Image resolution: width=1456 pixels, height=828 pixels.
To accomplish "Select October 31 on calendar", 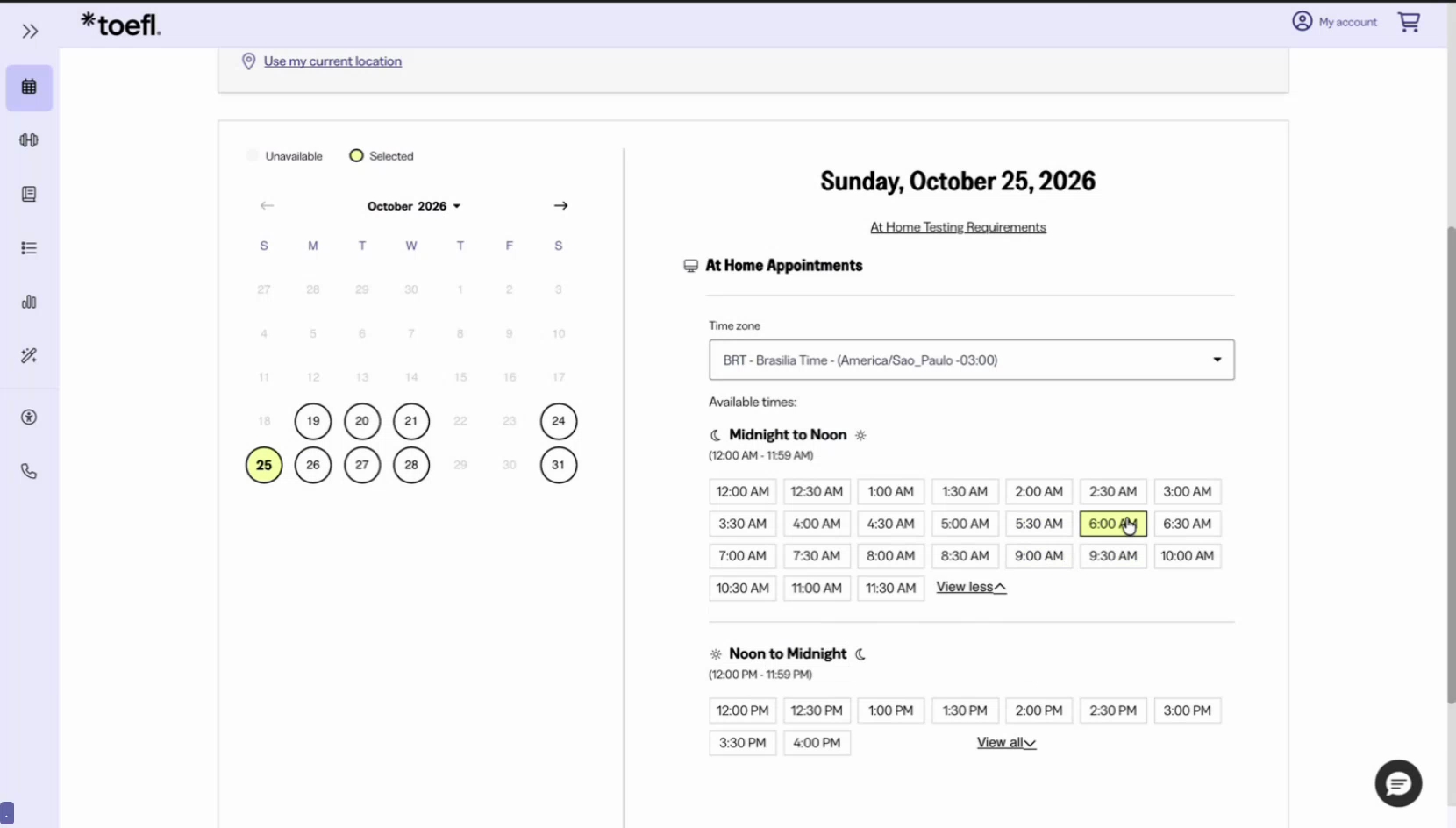I will coord(559,465).
